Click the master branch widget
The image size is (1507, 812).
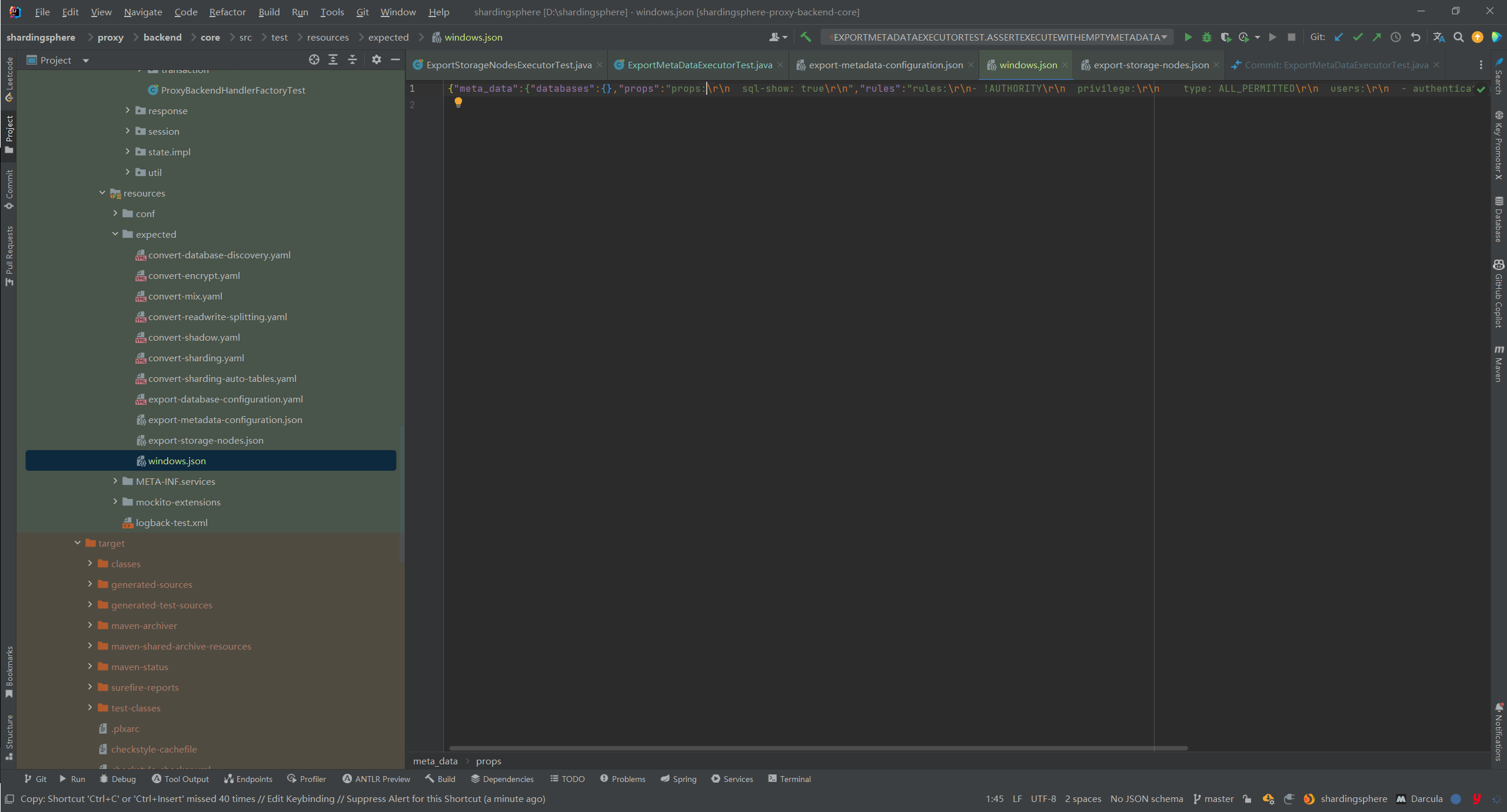click(x=1213, y=798)
